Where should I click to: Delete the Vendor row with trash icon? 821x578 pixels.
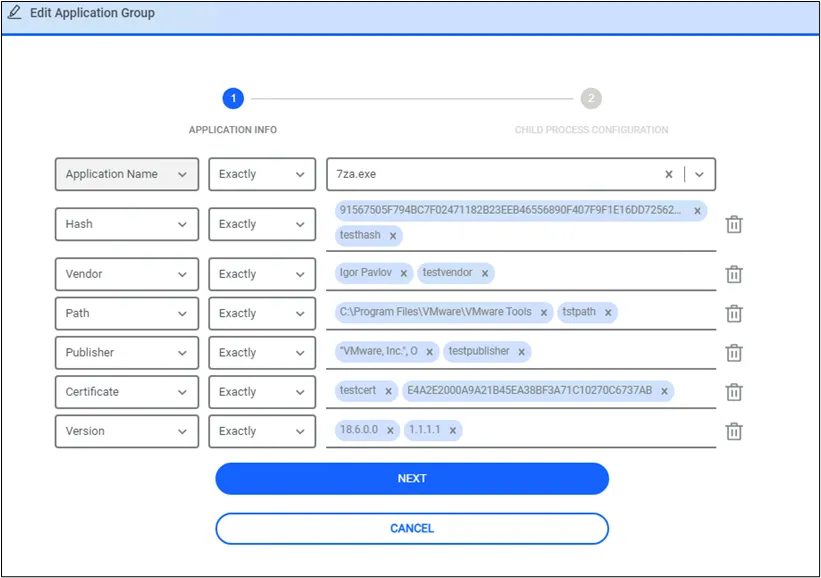click(734, 274)
